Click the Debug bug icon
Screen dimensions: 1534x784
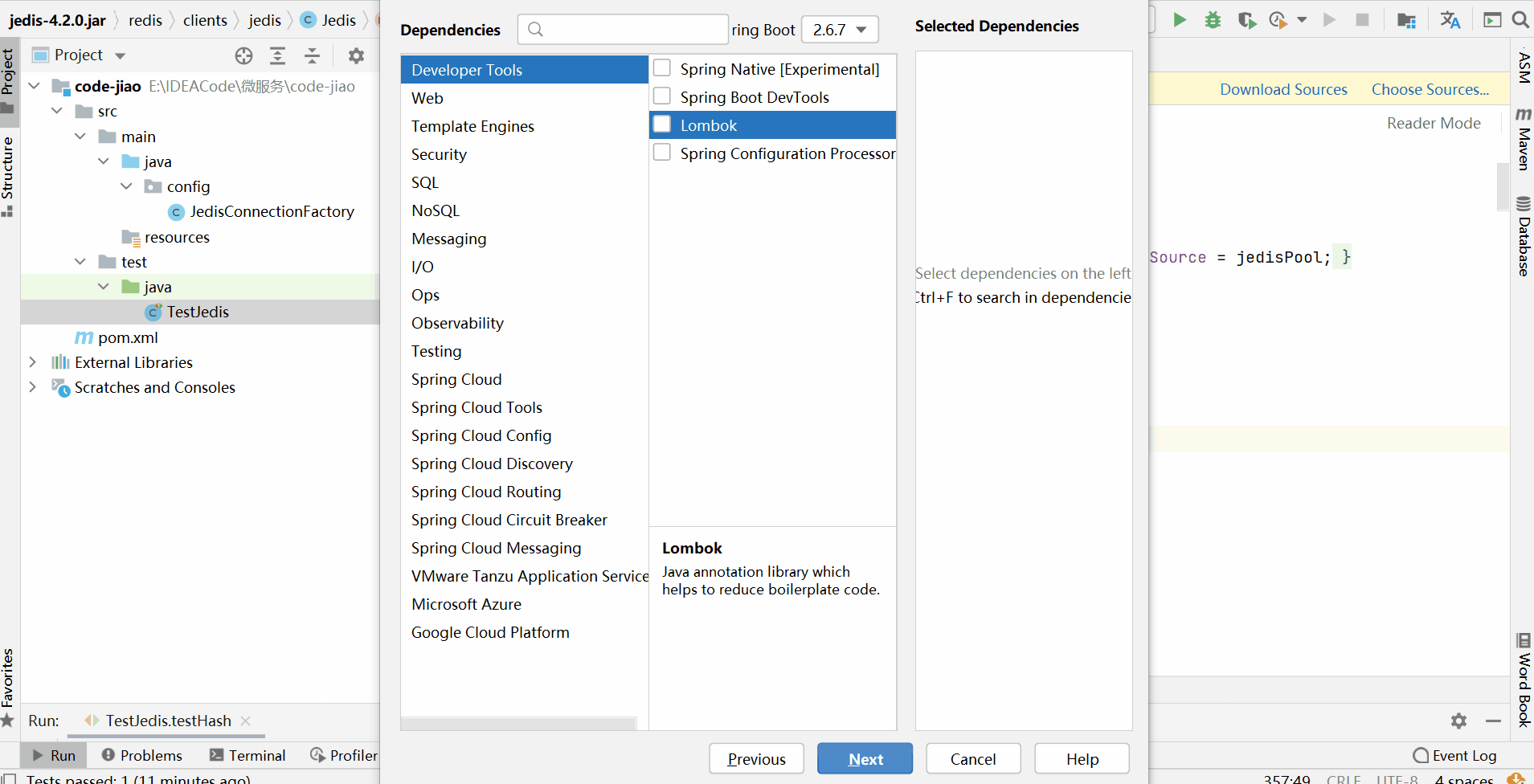[1213, 20]
